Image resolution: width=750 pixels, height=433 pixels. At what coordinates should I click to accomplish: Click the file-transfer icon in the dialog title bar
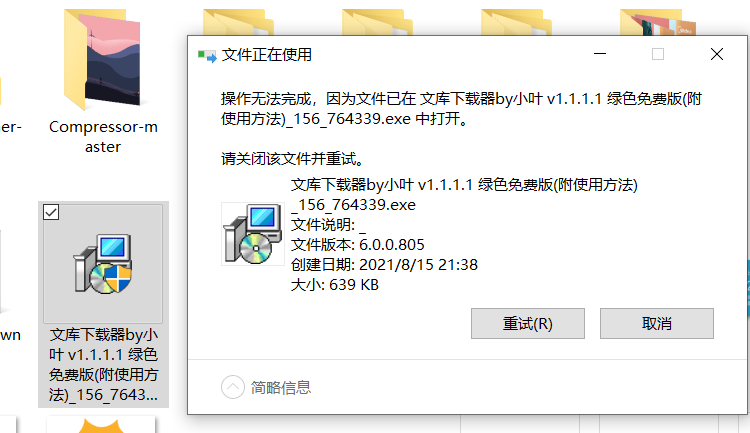pos(207,56)
